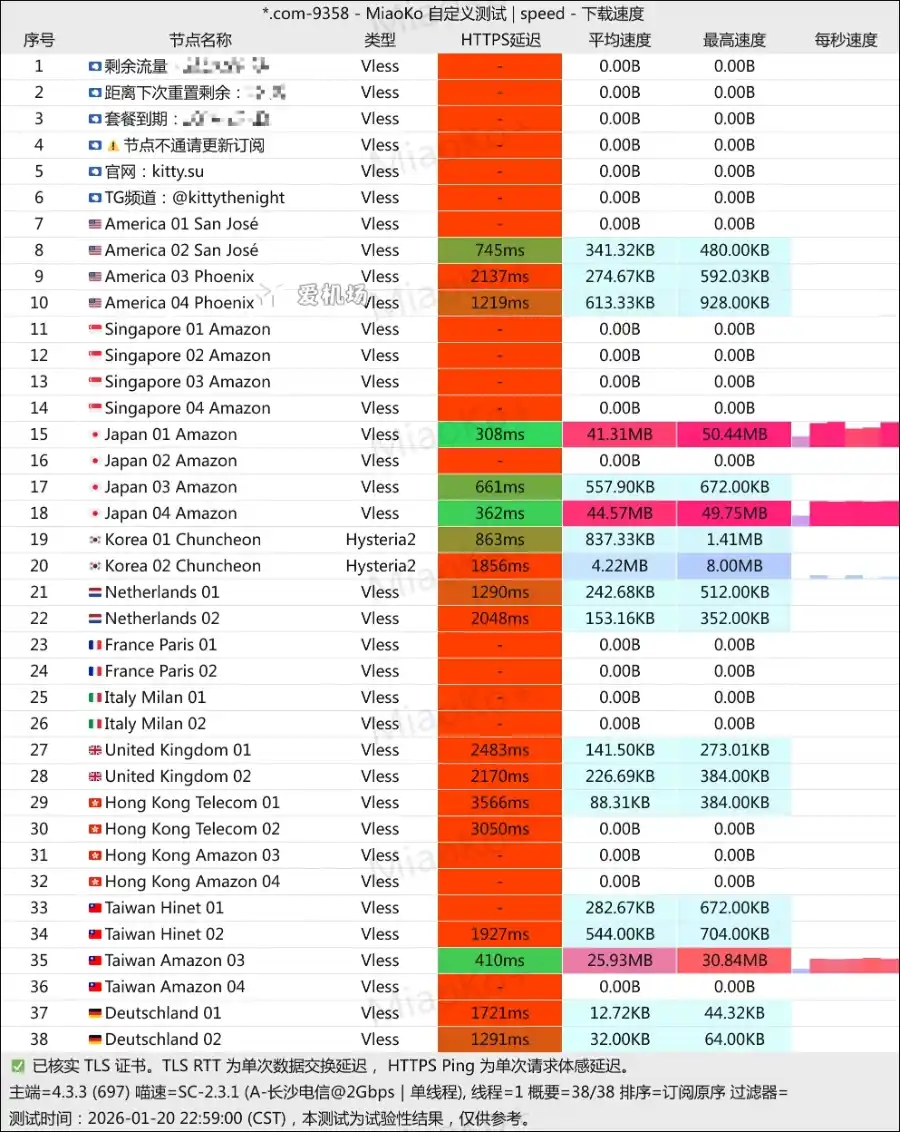The height and width of the screenshot is (1132, 900).
Task: Click the HTTPS延迟 column header
Action: pos(500,40)
